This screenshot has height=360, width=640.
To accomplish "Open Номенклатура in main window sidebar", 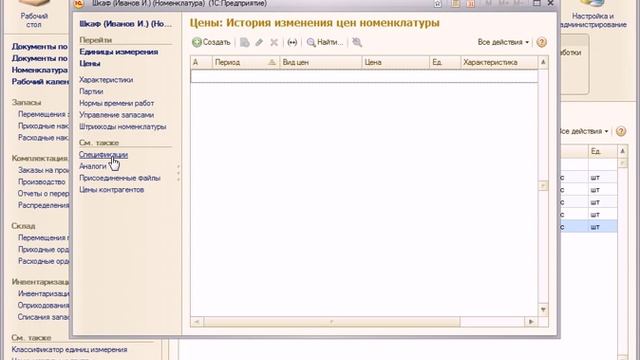I will click(40, 70).
